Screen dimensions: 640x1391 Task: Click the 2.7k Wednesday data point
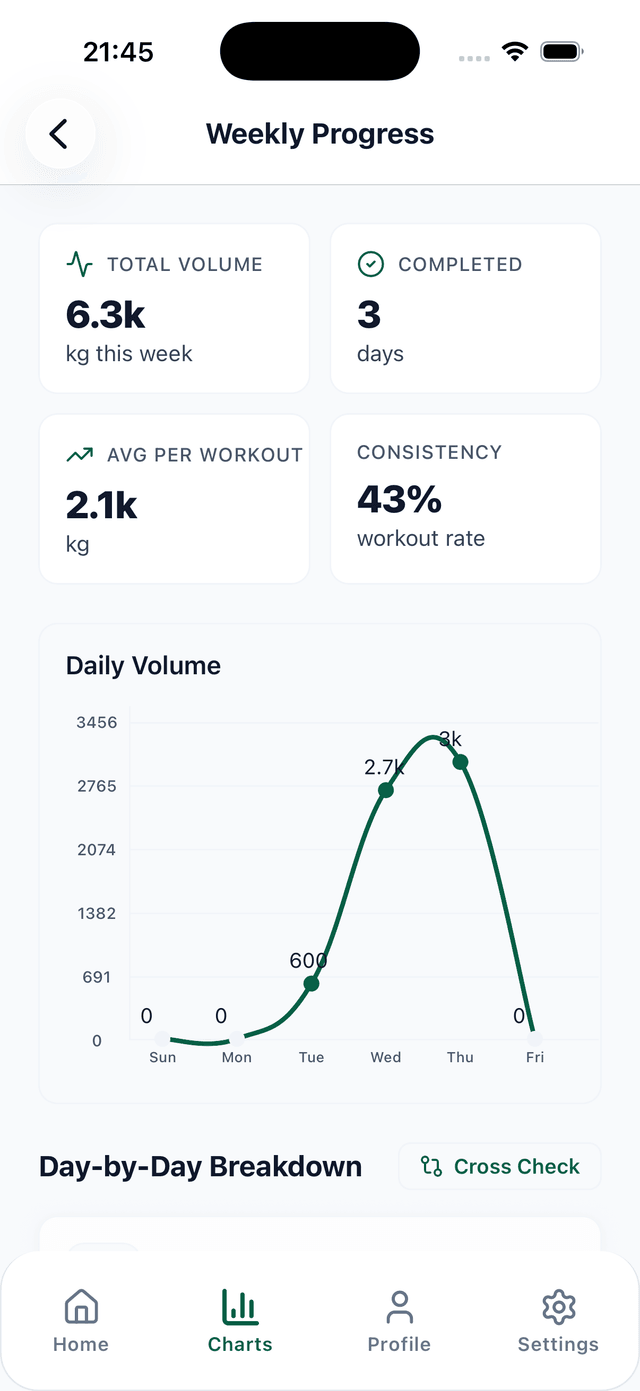click(385, 790)
